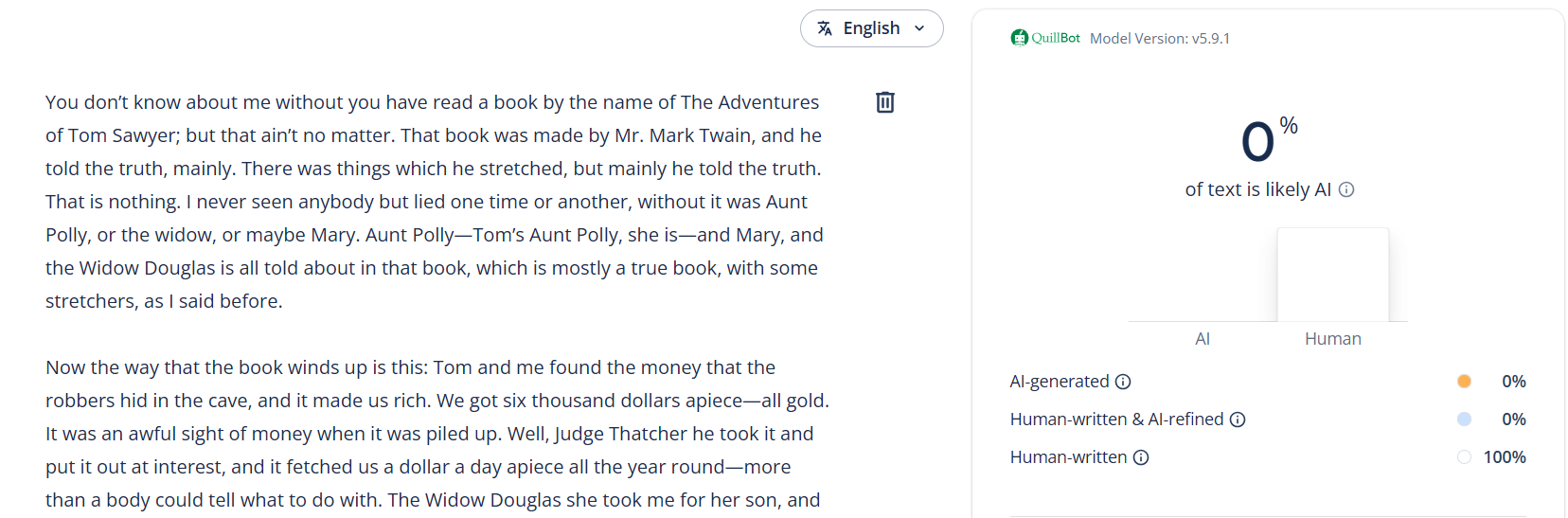Screen dimensions: 1568x518
Task: Open info icon beside 'of text is likely AI'
Action: point(1346,189)
